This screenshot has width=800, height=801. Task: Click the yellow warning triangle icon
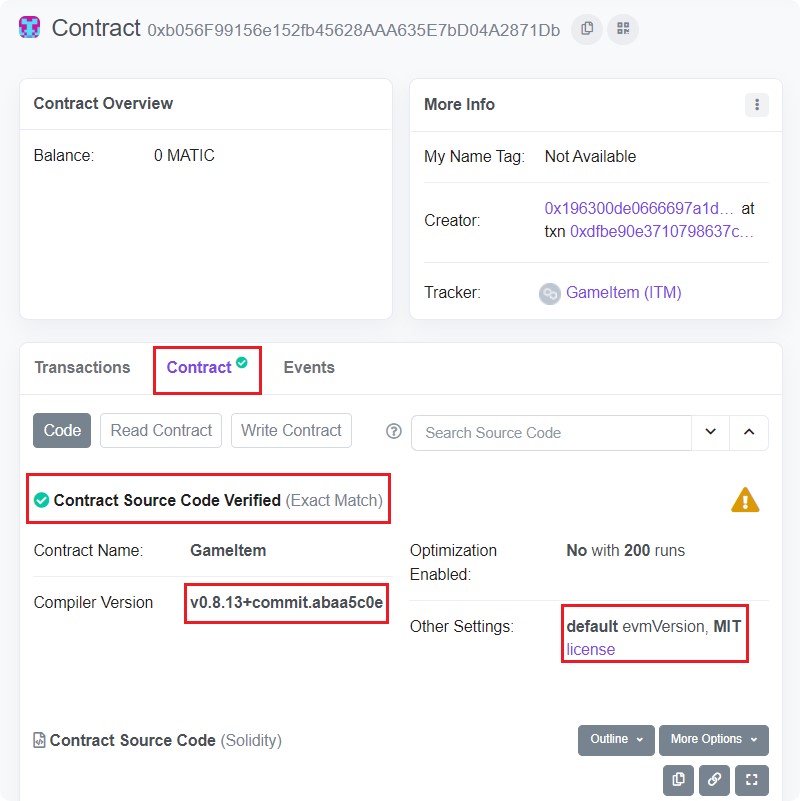tap(745, 500)
